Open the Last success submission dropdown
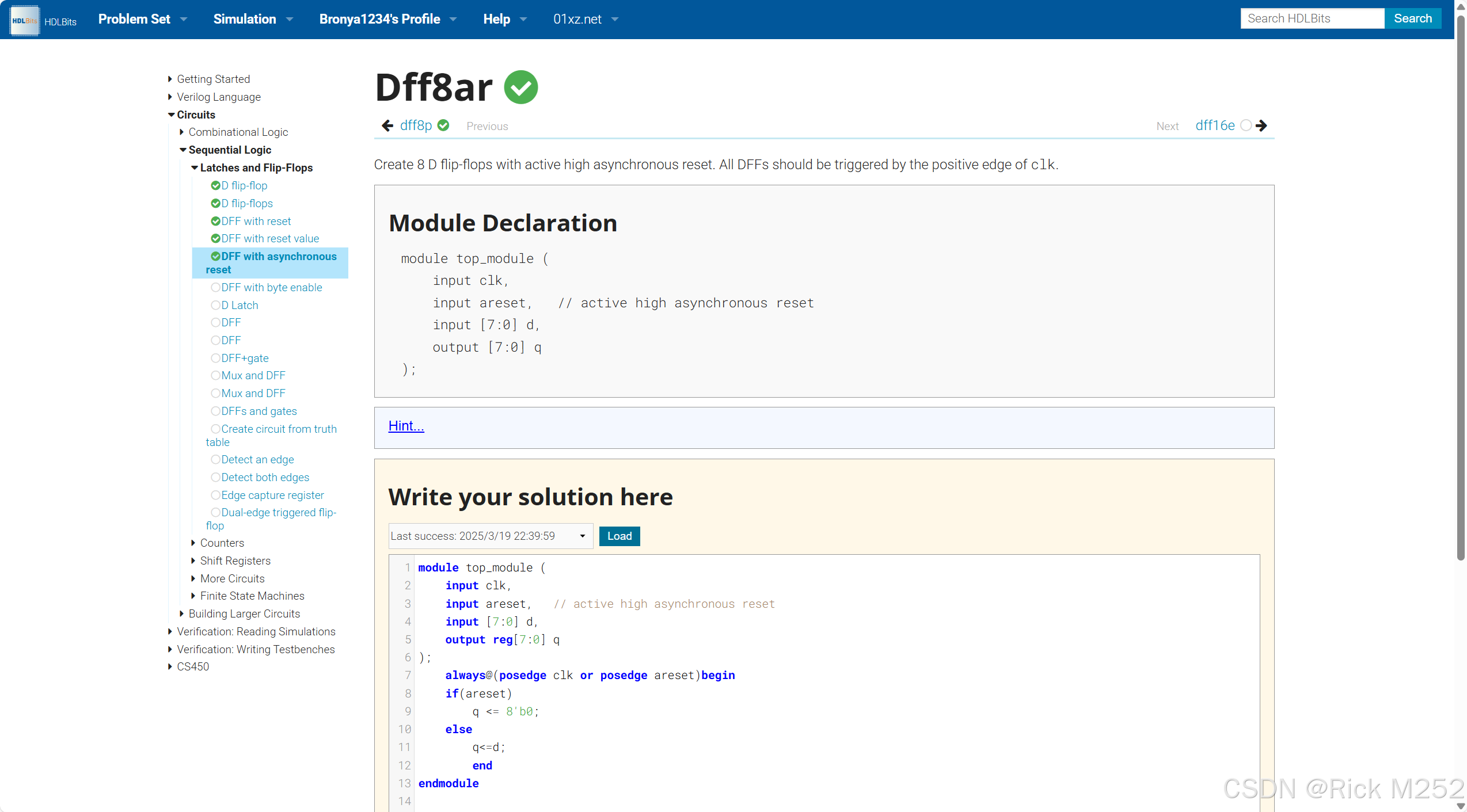 pos(489,536)
